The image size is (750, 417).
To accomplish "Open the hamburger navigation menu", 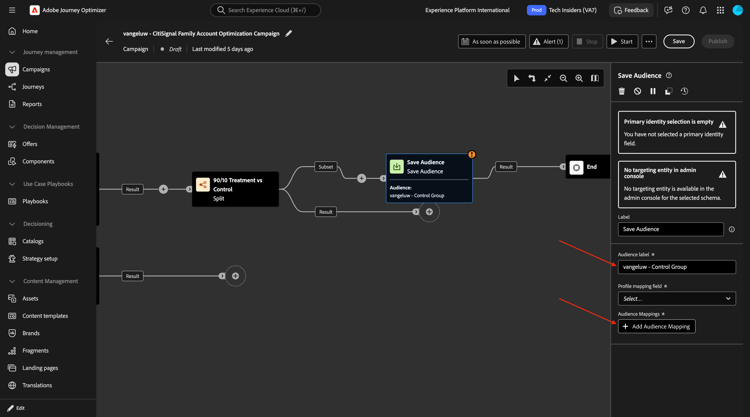I will 12,10.
